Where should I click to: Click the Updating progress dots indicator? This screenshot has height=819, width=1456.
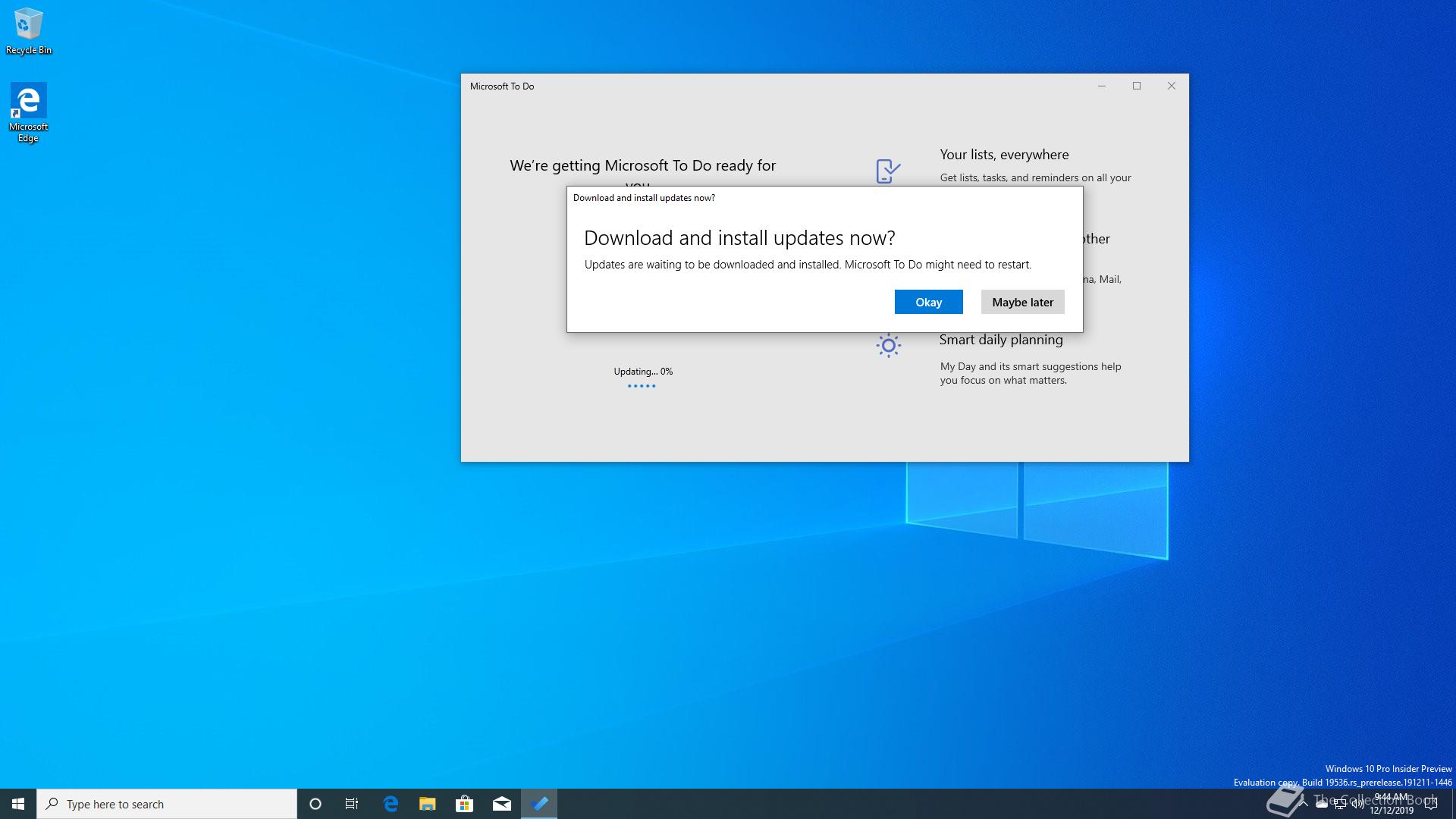coord(642,386)
